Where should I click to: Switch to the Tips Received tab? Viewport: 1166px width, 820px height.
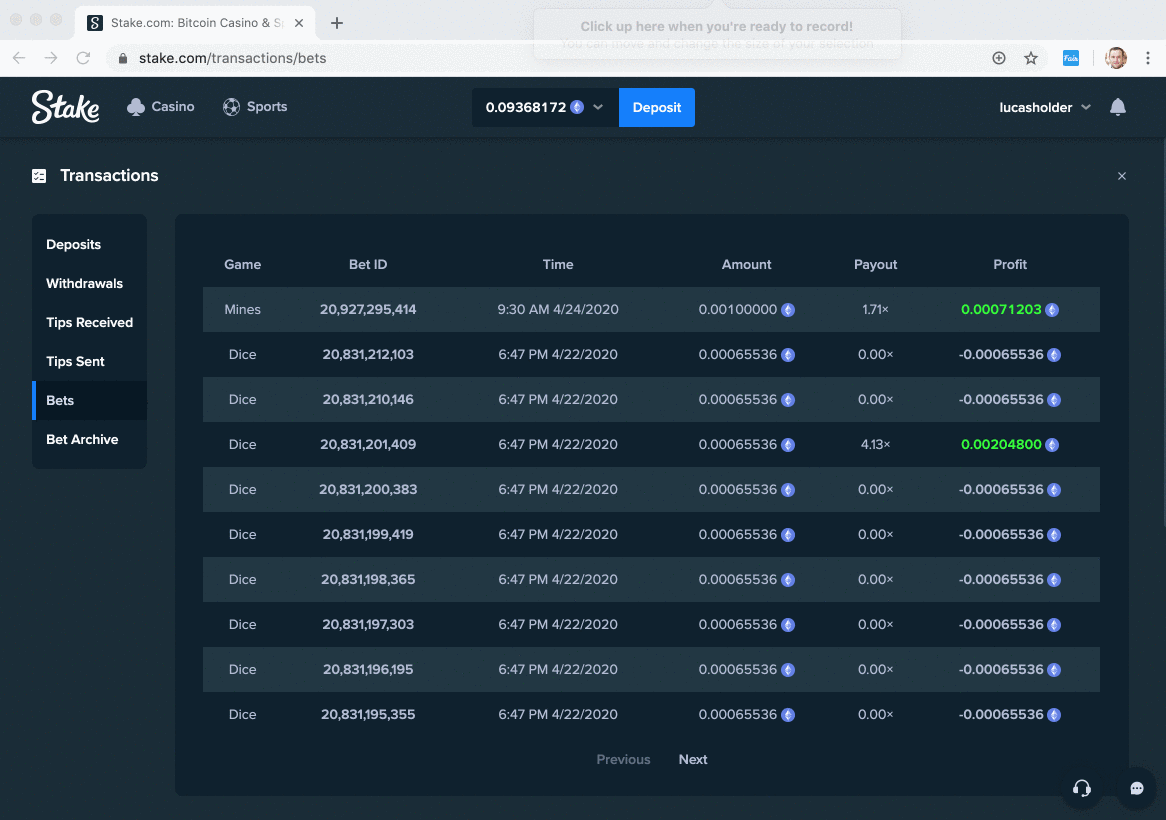pyautogui.click(x=89, y=323)
